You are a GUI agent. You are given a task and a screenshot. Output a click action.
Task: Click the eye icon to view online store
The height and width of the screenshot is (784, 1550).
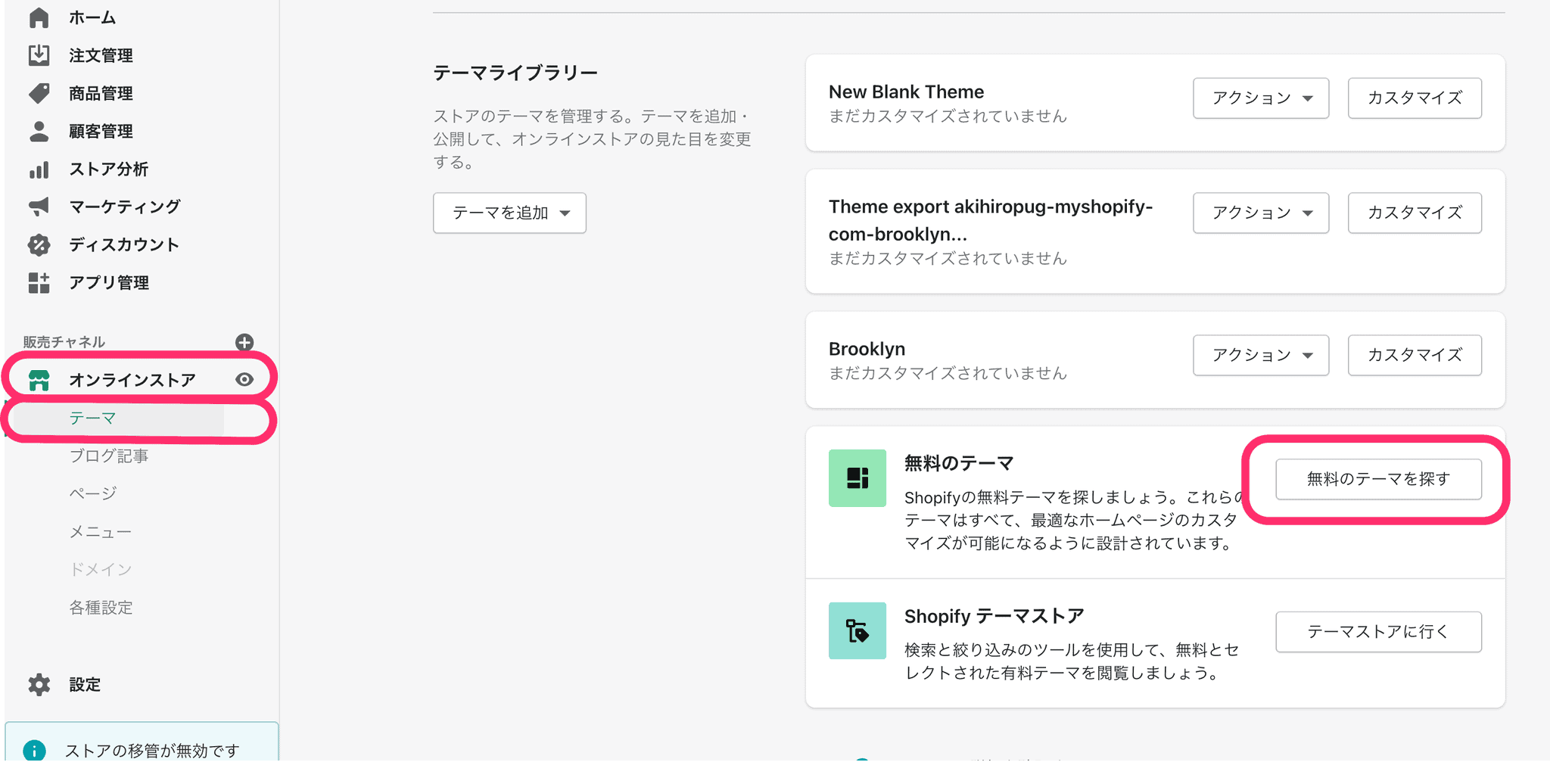tap(244, 379)
